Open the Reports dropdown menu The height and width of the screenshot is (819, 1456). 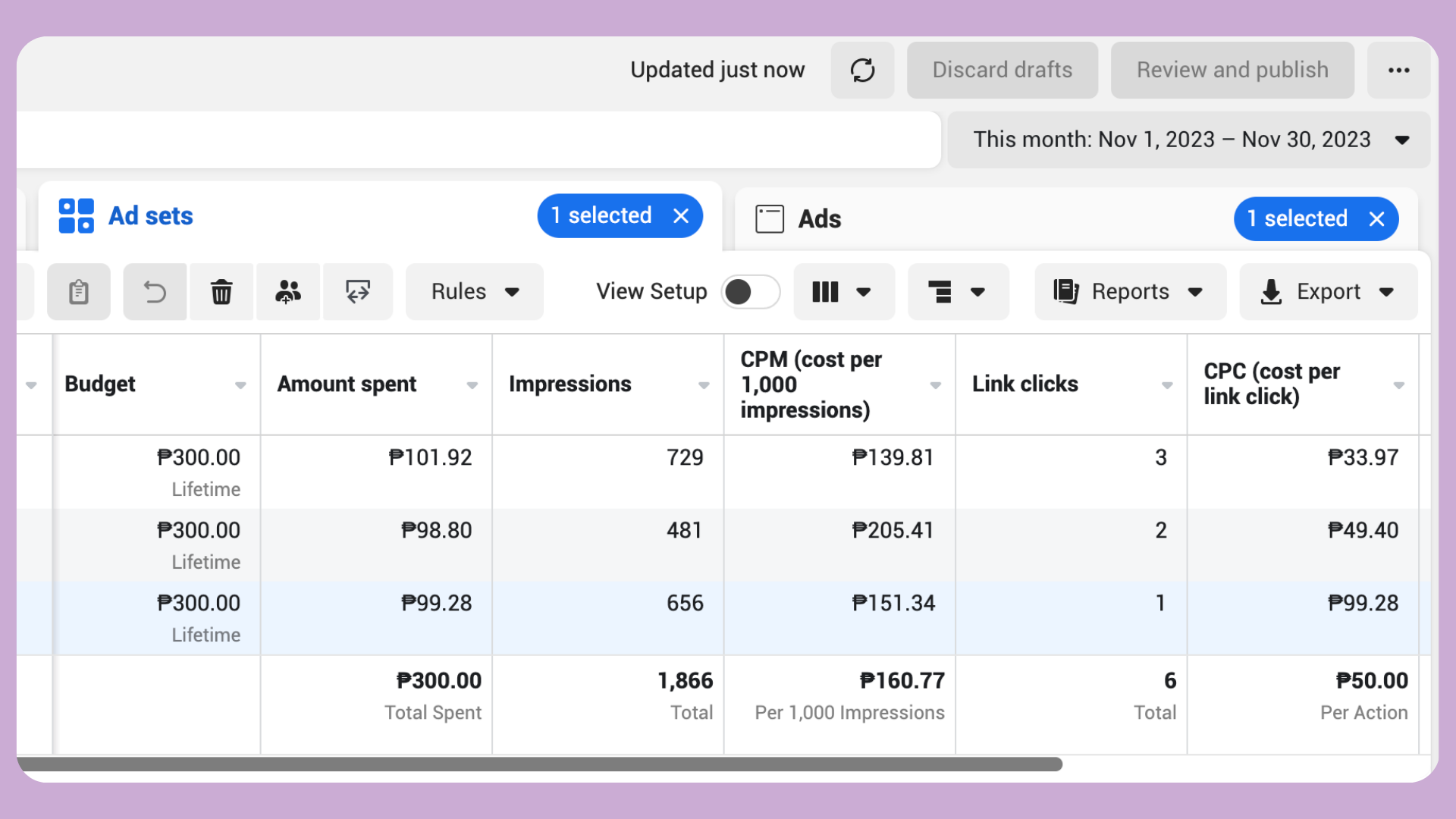point(1130,292)
